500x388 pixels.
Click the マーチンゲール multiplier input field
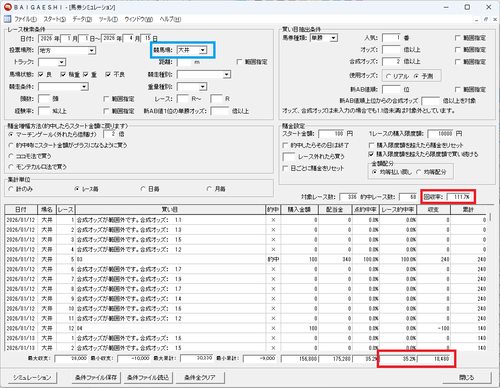(x=110, y=134)
